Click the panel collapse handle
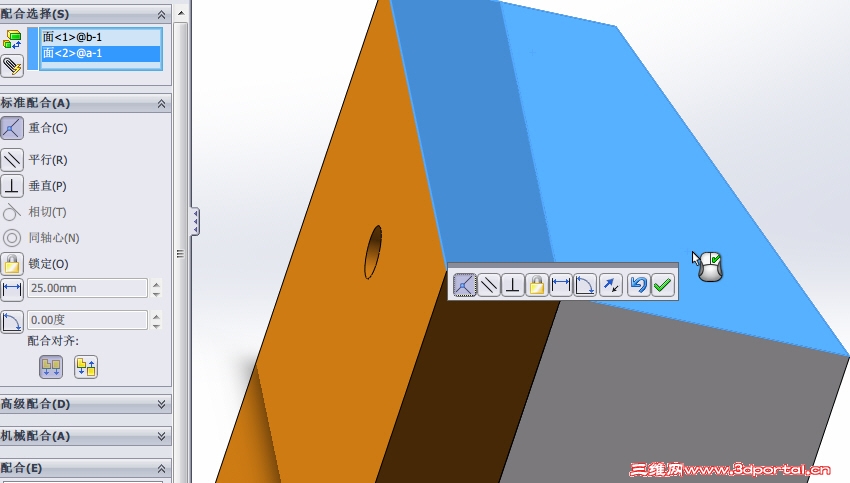The width and height of the screenshot is (850, 483). (195, 222)
